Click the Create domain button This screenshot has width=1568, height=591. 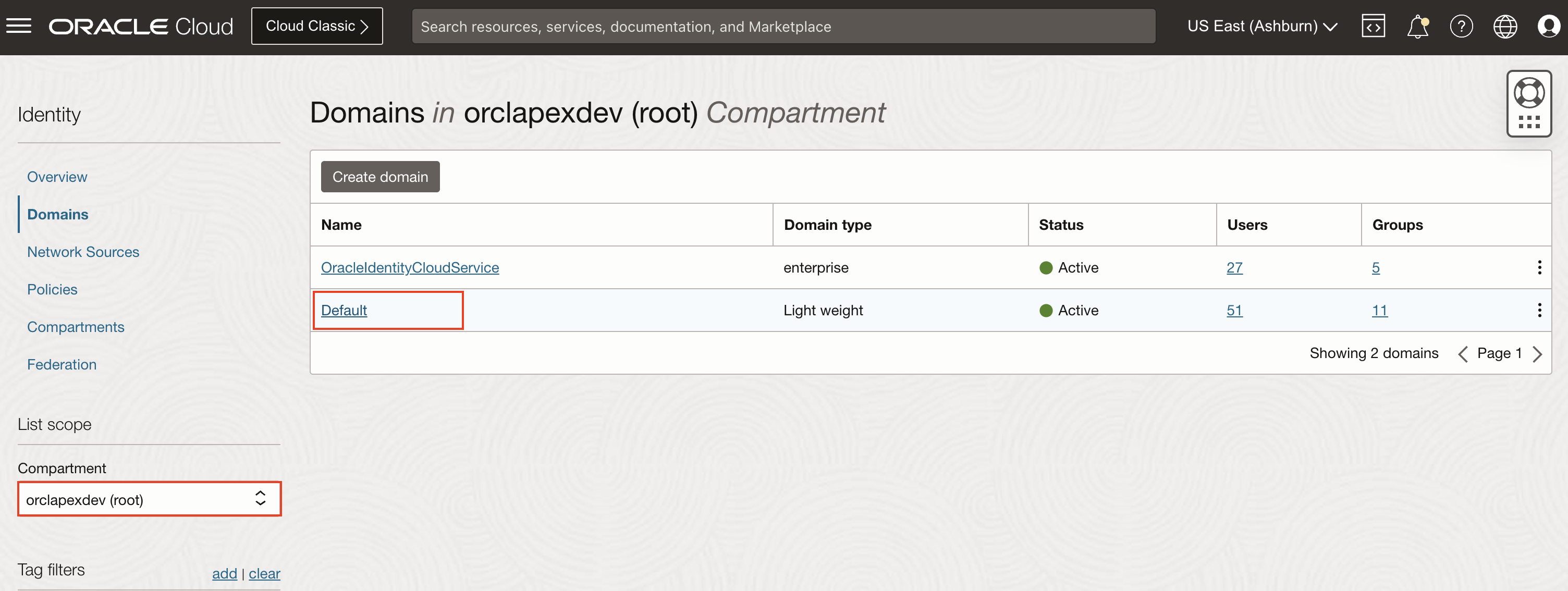tap(380, 177)
